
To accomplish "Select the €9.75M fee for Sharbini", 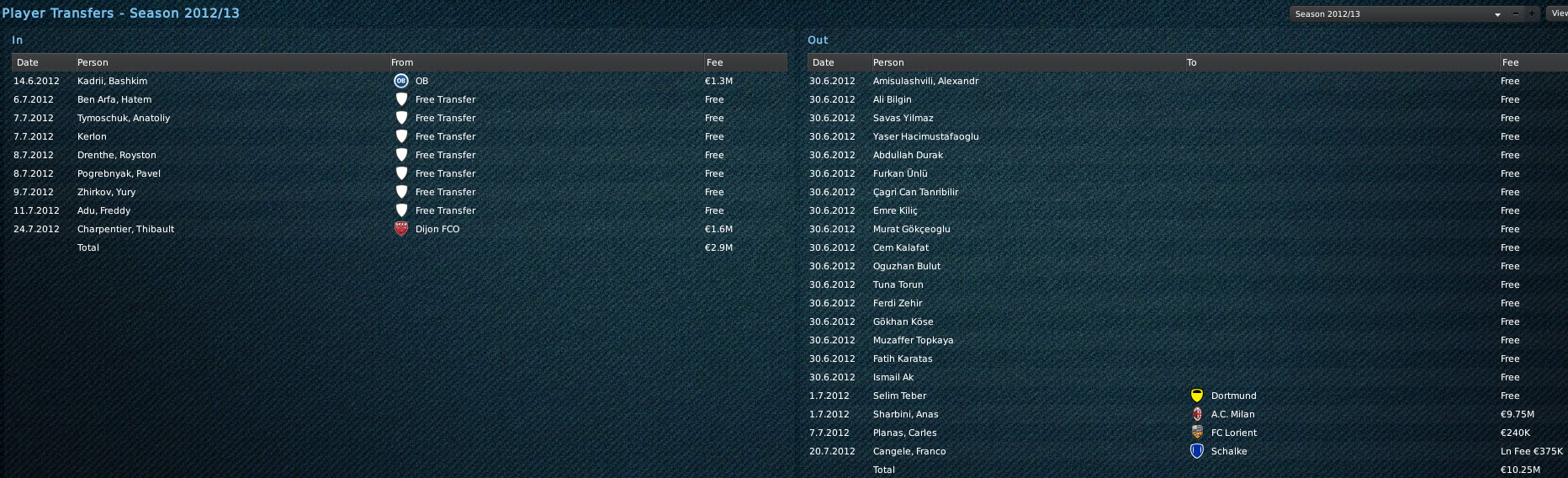I will pos(1518,414).
